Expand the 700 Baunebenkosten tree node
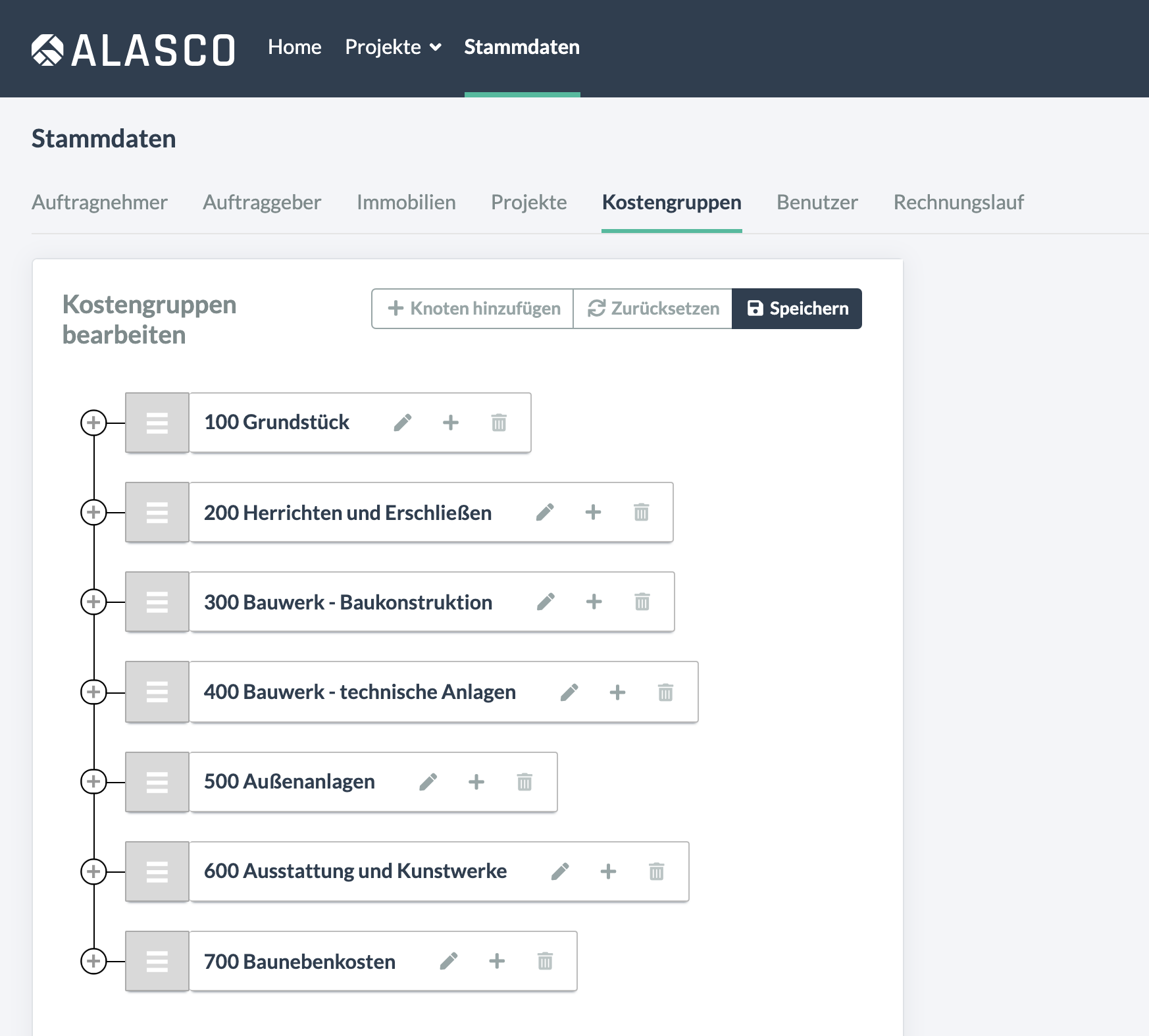Image resolution: width=1149 pixels, height=1036 pixels. click(93, 961)
